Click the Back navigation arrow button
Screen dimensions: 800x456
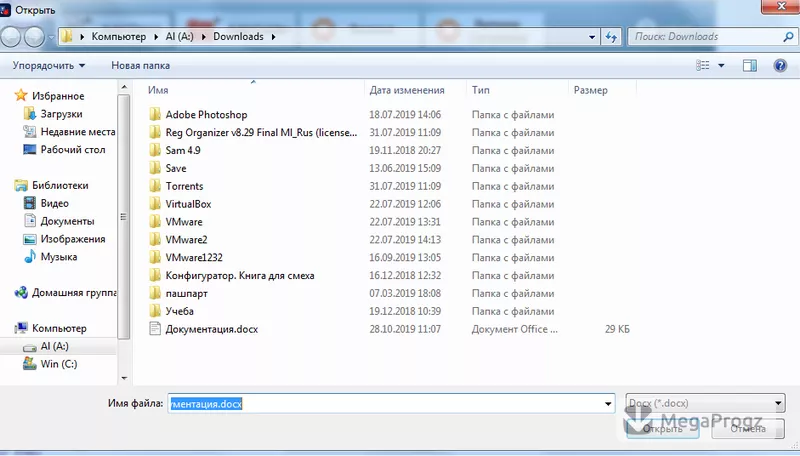[11, 37]
